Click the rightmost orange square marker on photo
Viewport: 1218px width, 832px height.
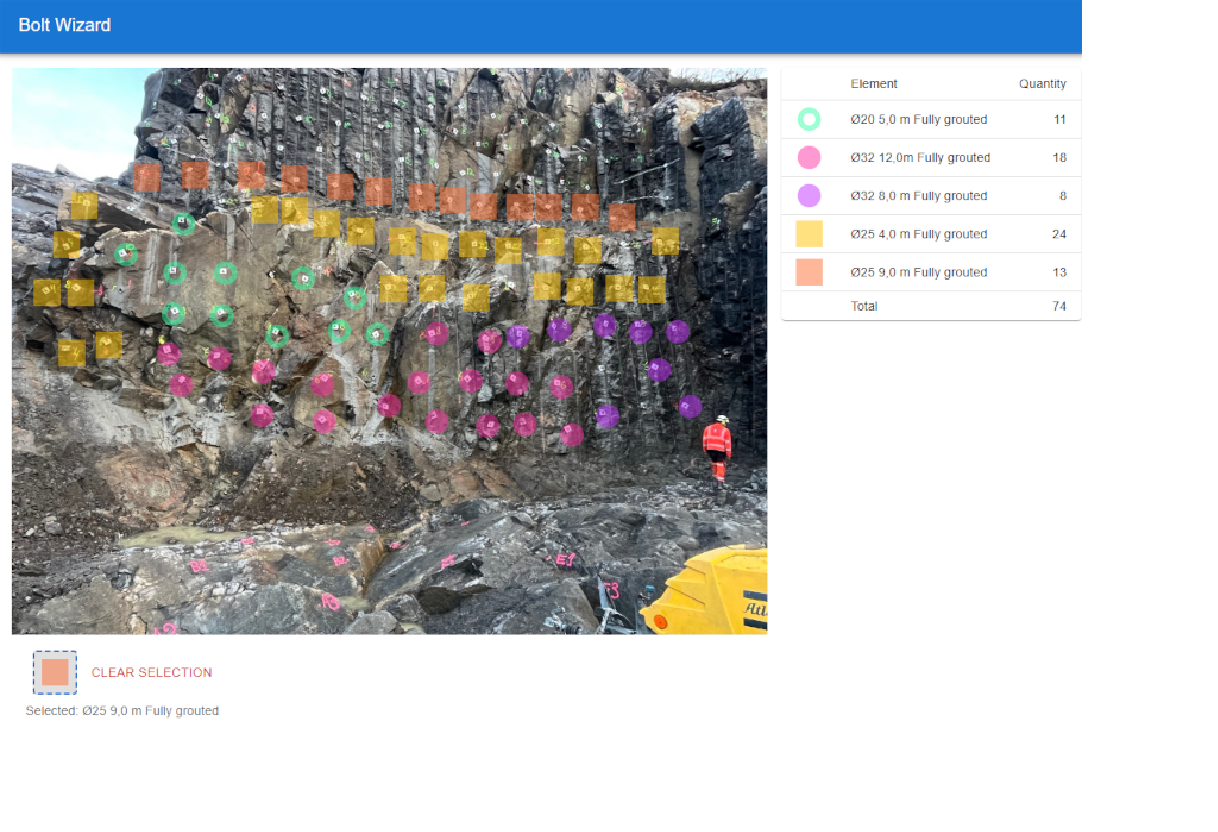(622, 217)
